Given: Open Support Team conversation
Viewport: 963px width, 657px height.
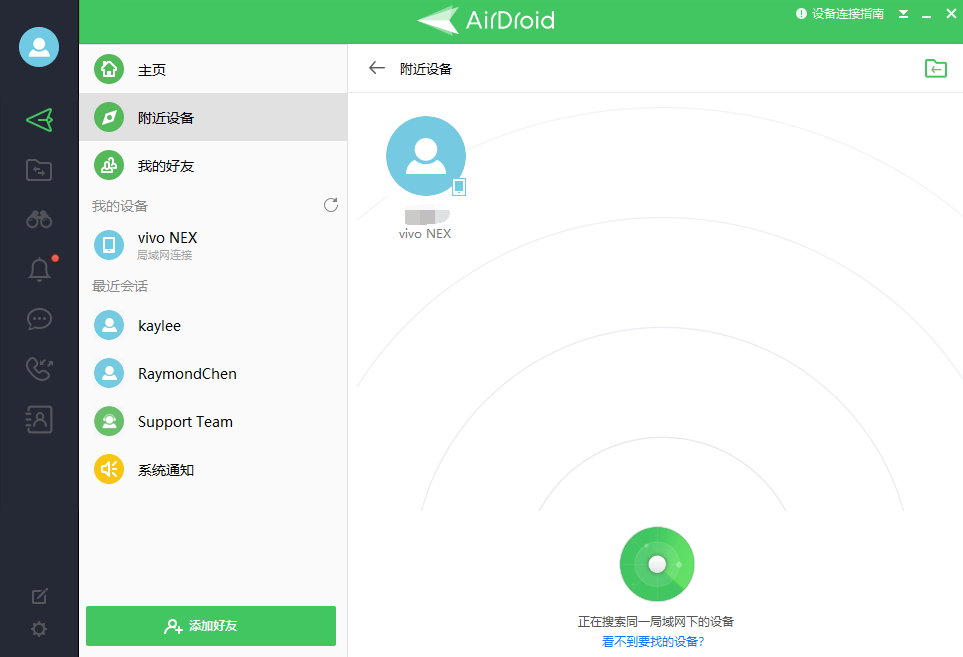Looking at the screenshot, I should [213, 422].
